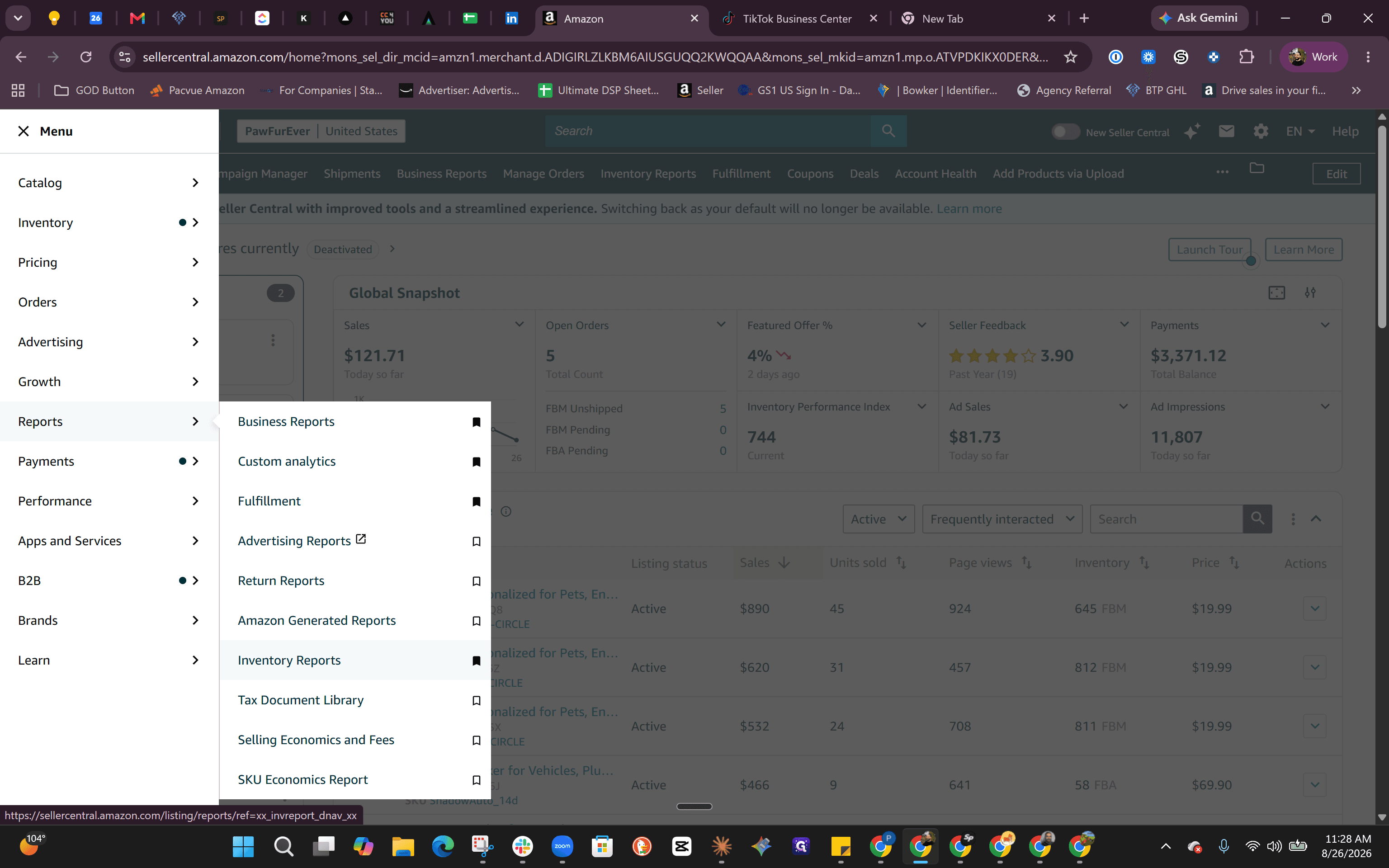Image resolution: width=1389 pixels, height=868 pixels.
Task: Bookmark this page with the star icon
Action: coord(1070,57)
